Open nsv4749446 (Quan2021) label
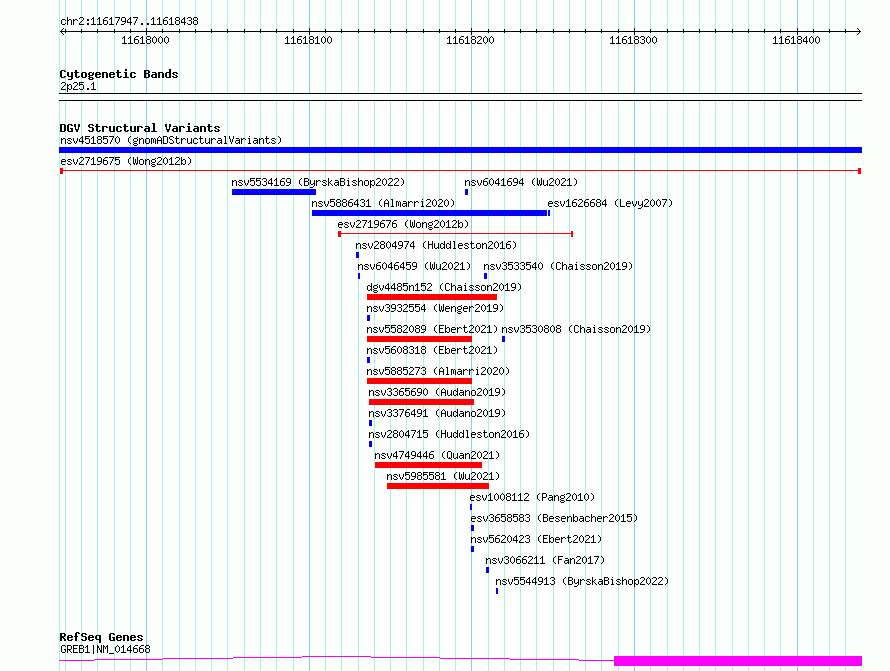The image size is (890, 671). pyautogui.click(x=437, y=455)
